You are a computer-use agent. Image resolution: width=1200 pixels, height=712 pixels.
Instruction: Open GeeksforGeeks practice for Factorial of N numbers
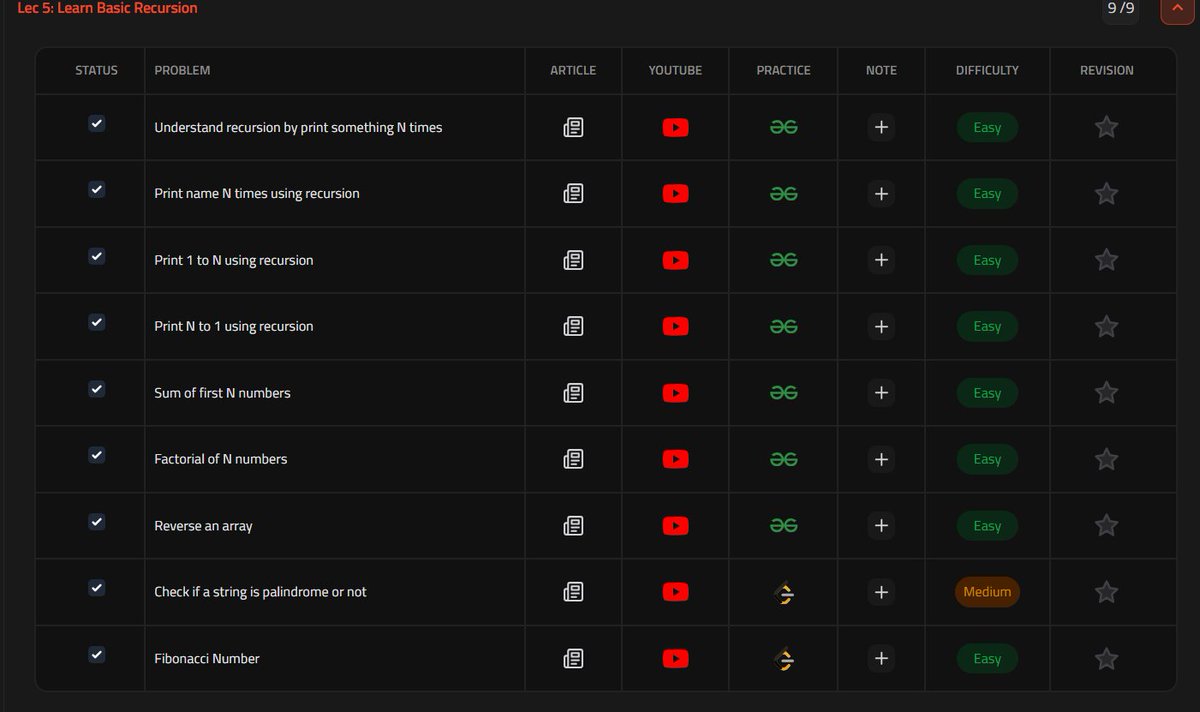pos(784,459)
